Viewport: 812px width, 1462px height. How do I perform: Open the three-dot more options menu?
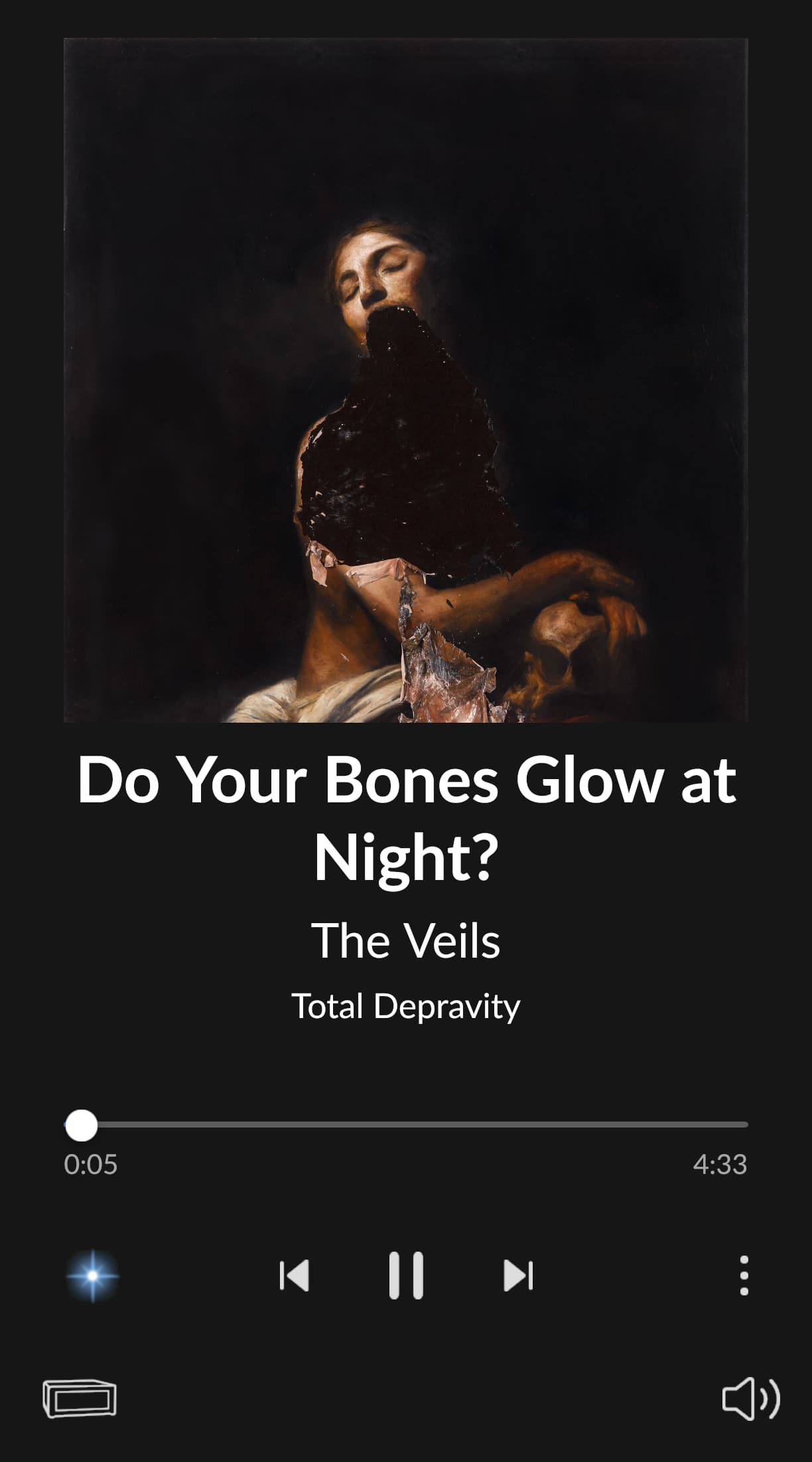pos(744,1276)
